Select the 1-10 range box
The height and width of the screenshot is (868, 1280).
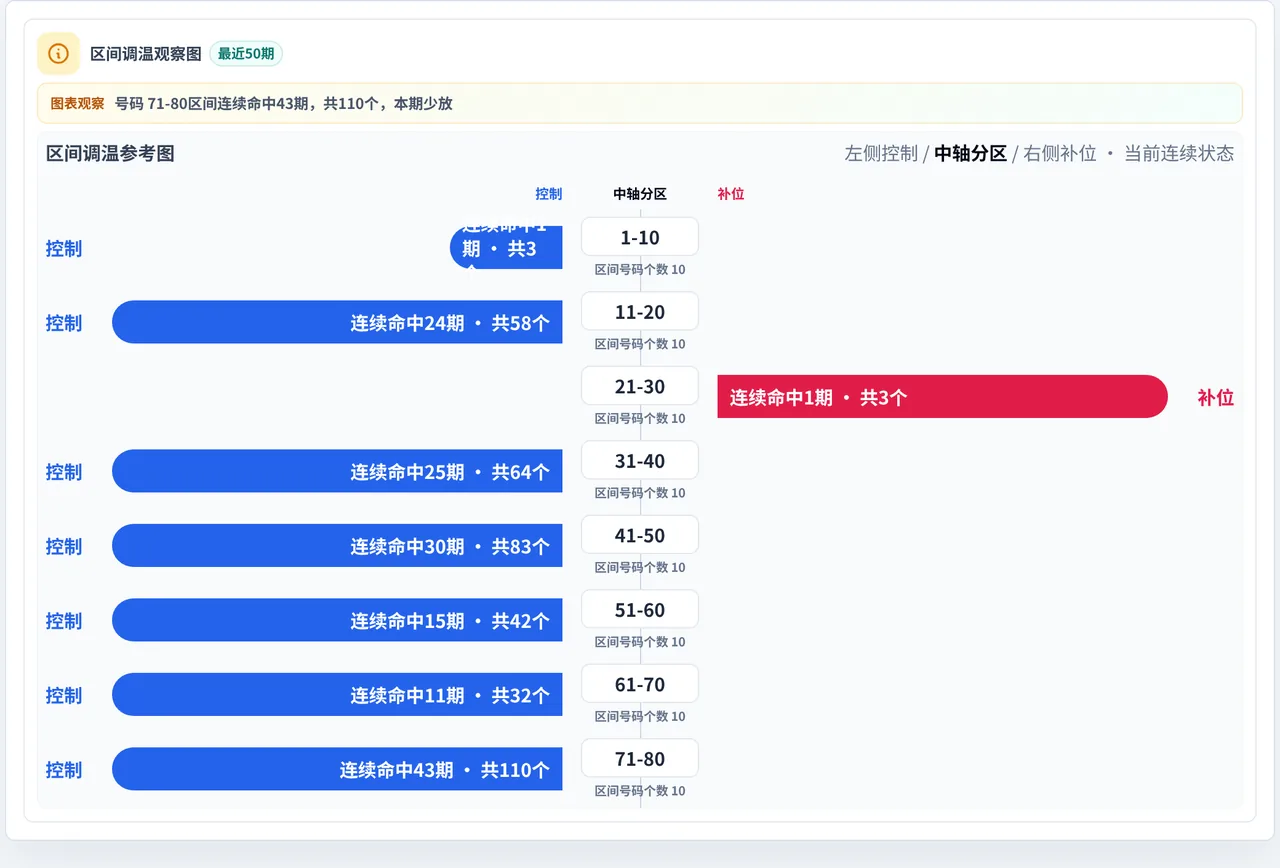tap(640, 237)
